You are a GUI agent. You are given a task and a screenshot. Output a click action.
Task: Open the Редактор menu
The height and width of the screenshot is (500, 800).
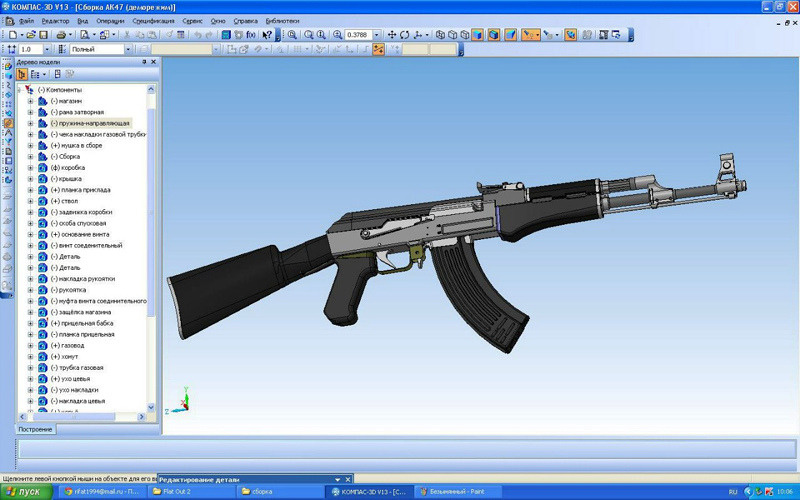pos(55,21)
